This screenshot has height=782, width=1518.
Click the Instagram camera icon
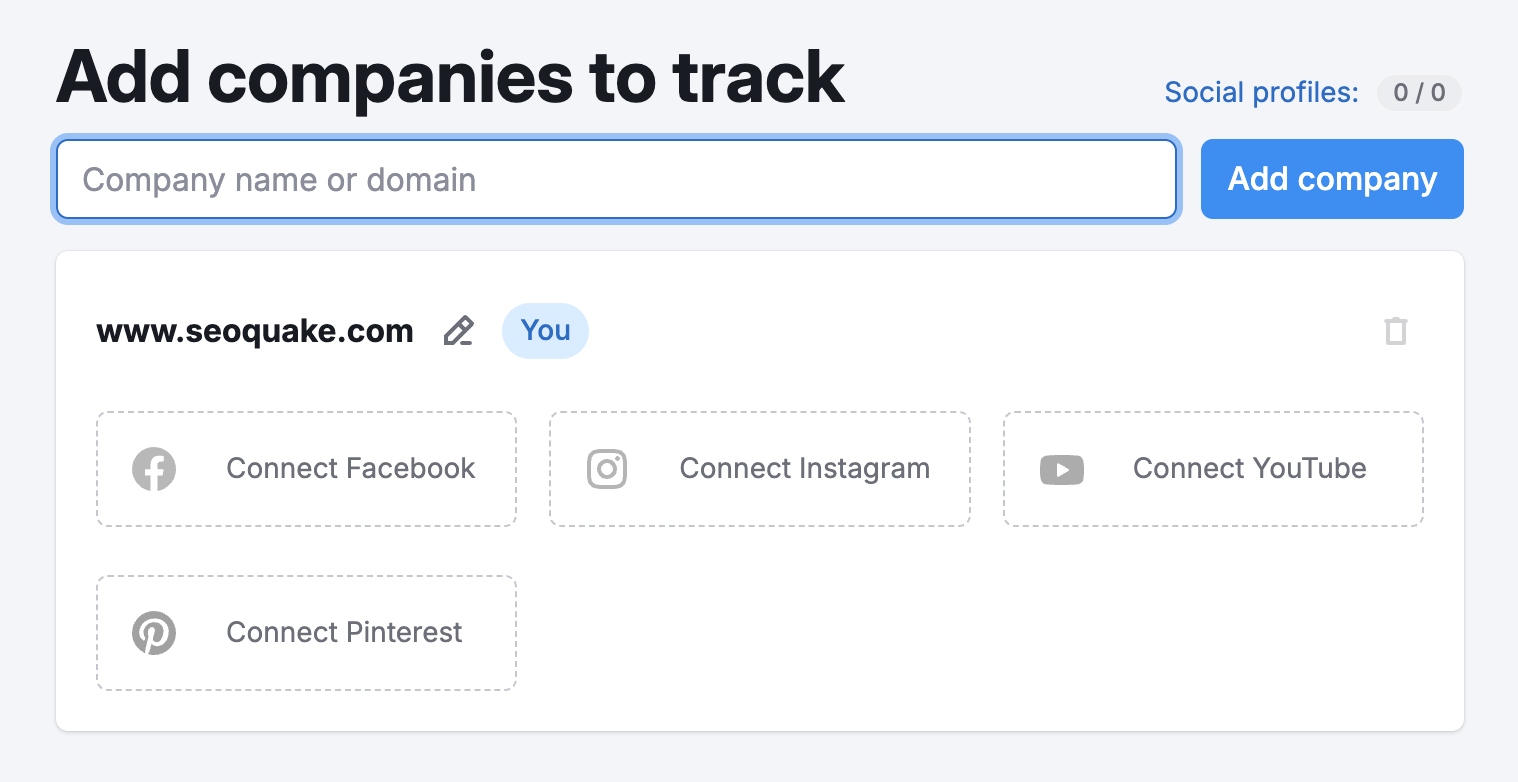coord(607,468)
